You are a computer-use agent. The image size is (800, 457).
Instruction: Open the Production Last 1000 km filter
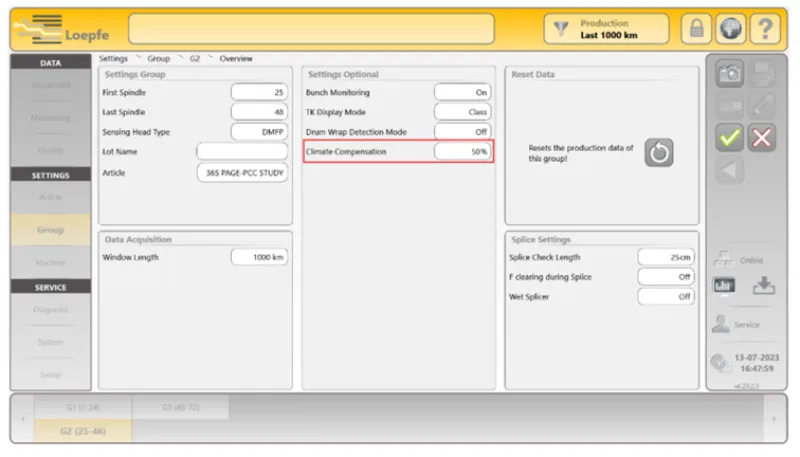606,29
